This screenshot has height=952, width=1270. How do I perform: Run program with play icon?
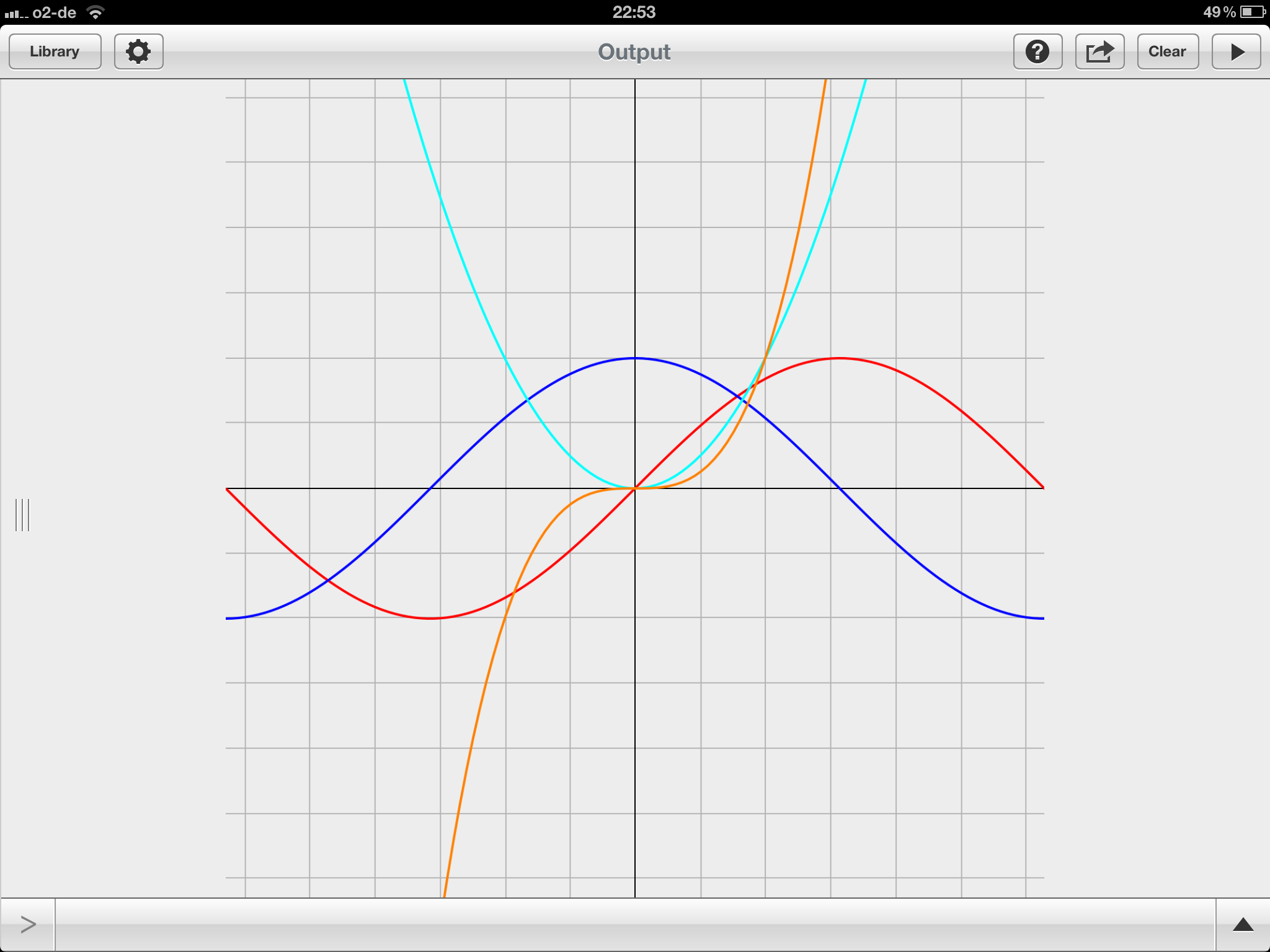1236,51
